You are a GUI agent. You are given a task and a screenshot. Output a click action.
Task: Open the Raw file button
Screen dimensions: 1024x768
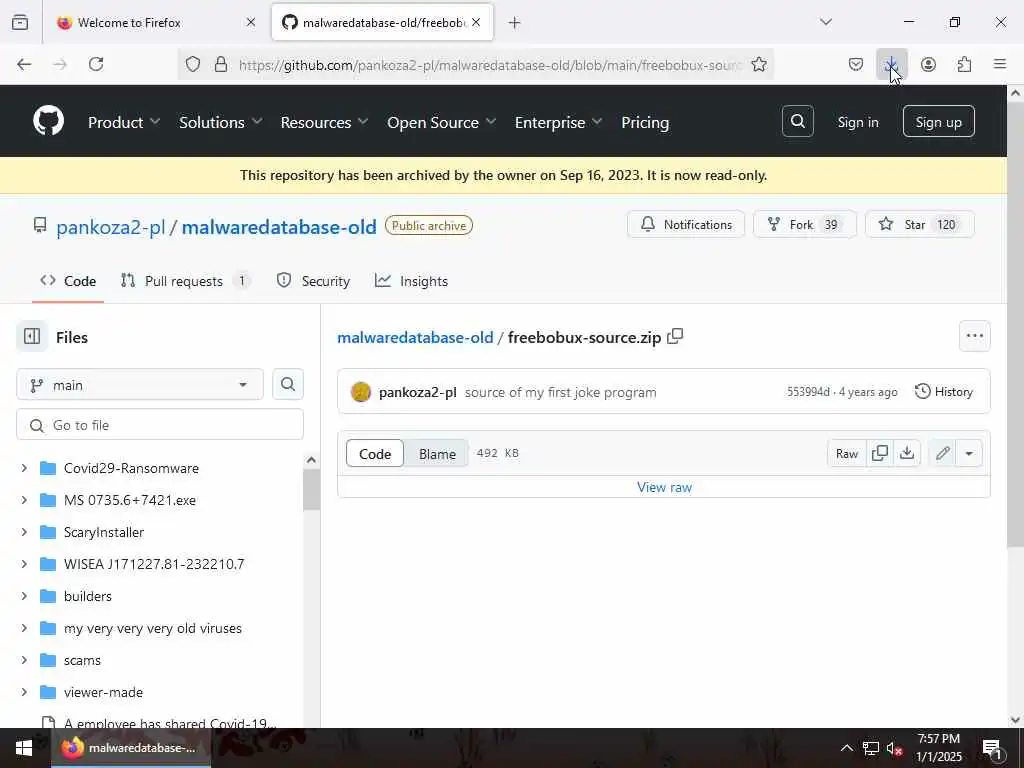(x=847, y=453)
